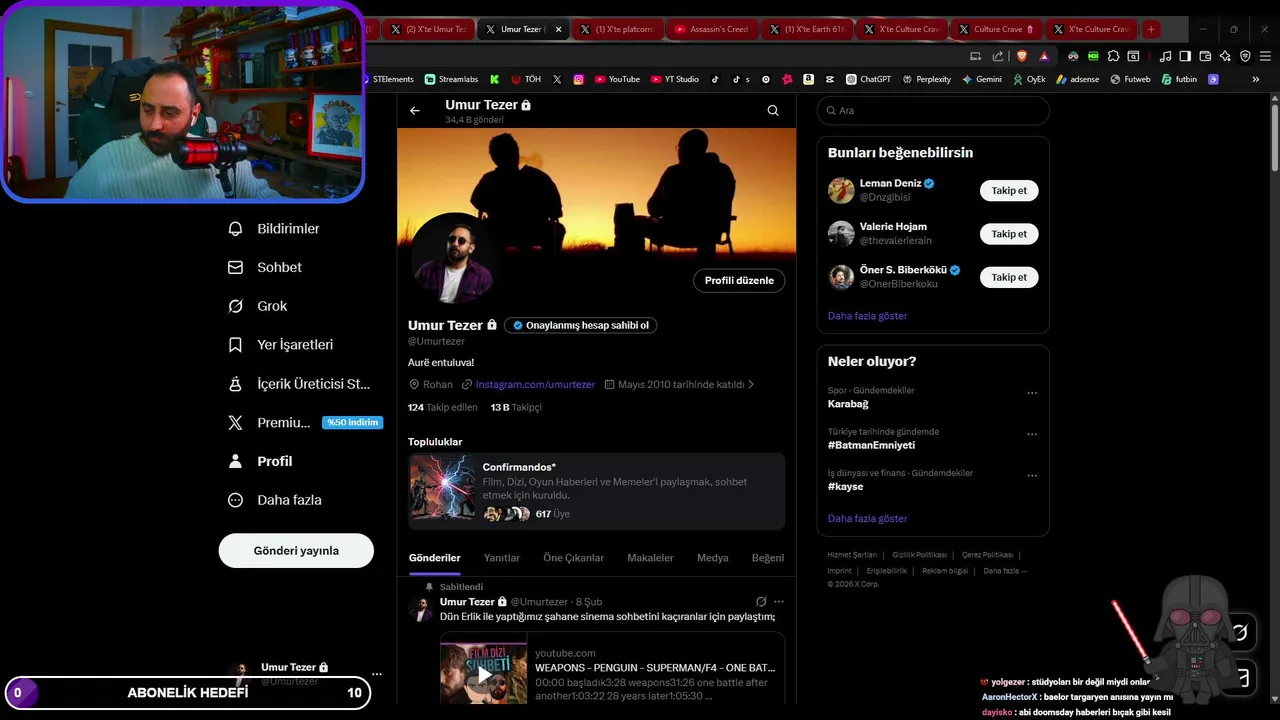This screenshot has width=1280, height=720.
Task: Open the Gemini bookmark
Action: 981,79
